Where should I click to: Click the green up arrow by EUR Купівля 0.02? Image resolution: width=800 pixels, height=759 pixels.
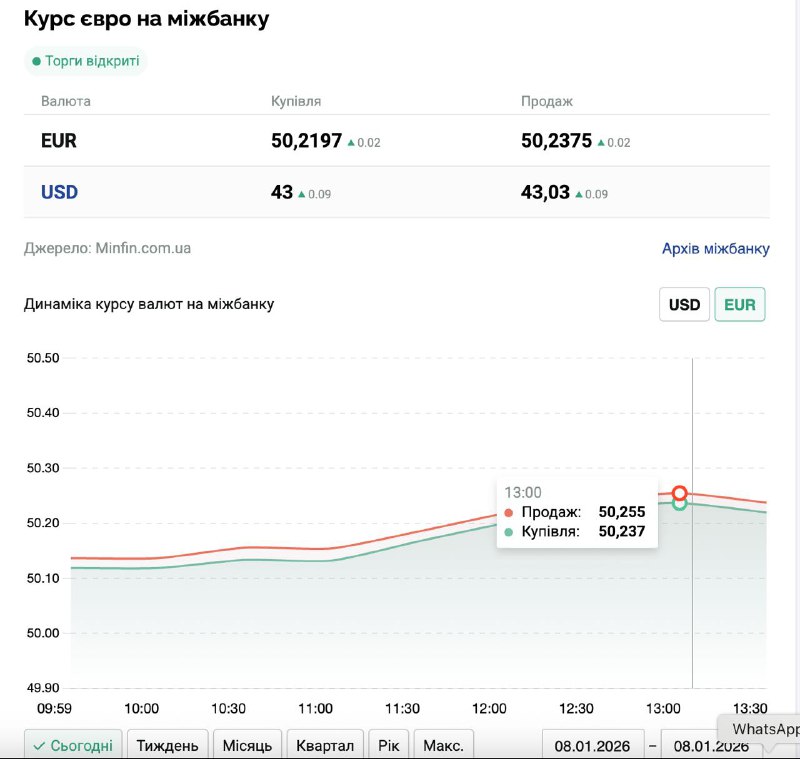[351, 143]
